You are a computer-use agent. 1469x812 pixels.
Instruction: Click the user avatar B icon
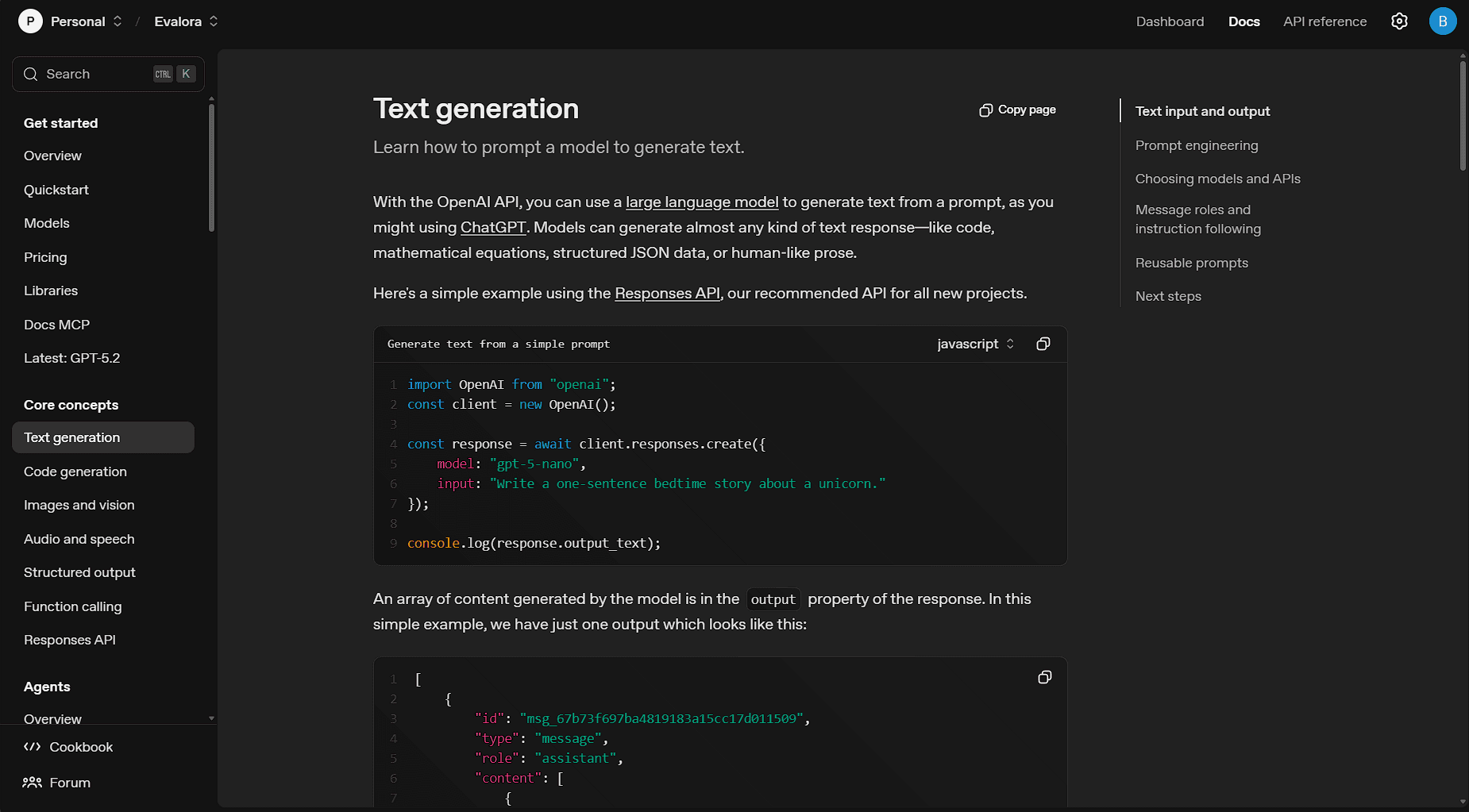pos(1442,21)
